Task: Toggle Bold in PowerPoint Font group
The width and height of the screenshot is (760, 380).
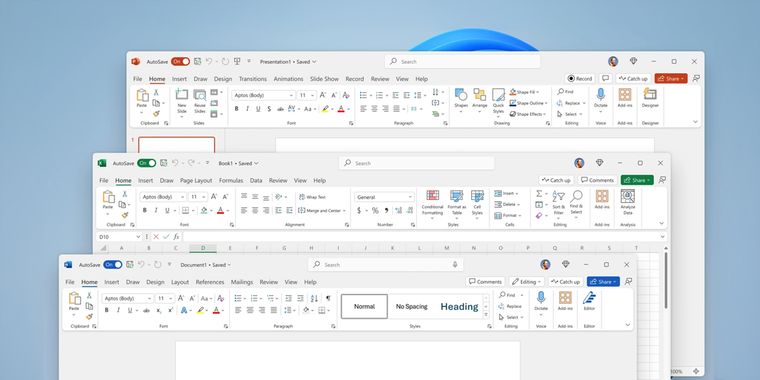Action: coord(237,109)
